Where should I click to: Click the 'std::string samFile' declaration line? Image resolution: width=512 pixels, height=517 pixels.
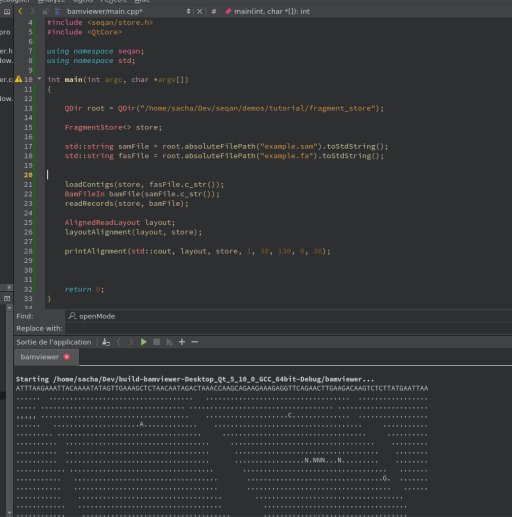(x=226, y=146)
